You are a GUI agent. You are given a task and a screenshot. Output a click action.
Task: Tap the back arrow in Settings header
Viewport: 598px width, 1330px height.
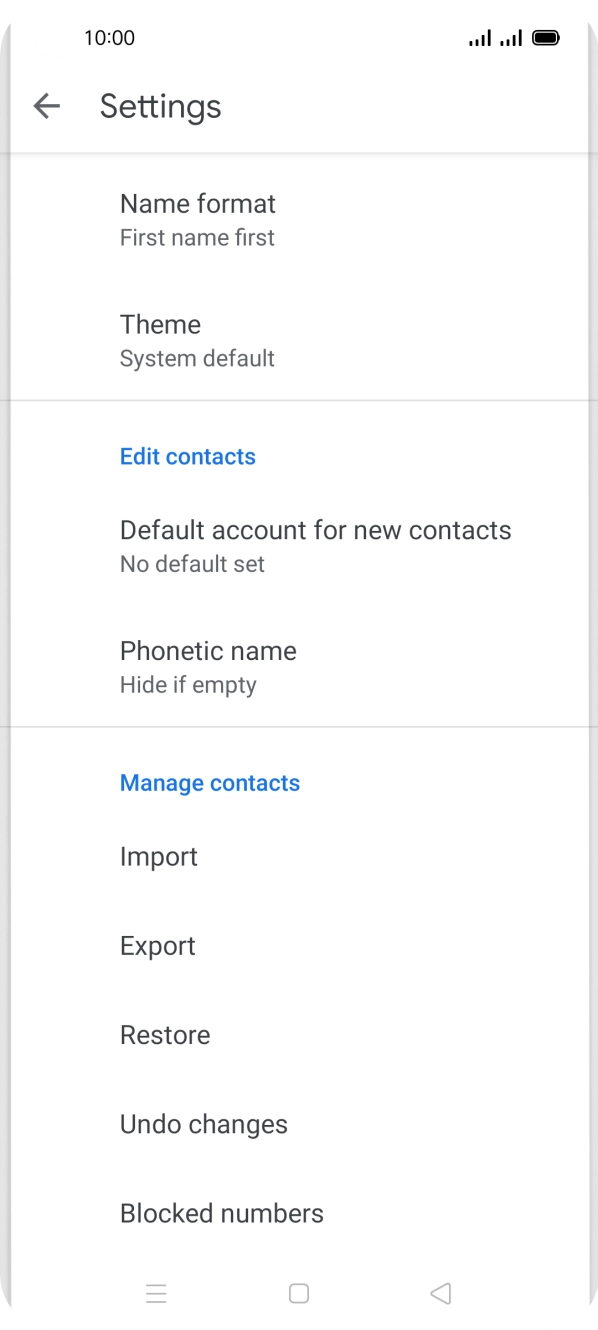[47, 106]
